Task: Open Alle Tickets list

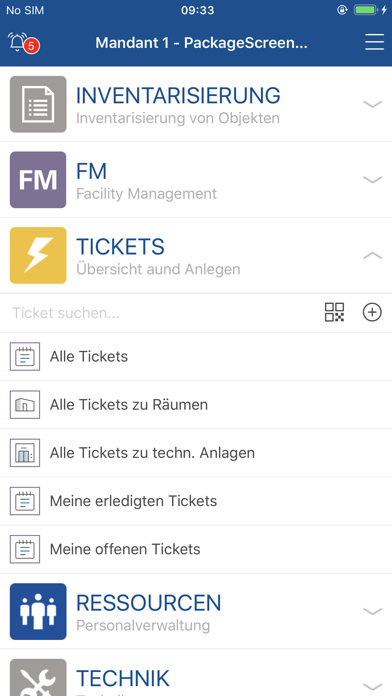Action: [x=196, y=356]
